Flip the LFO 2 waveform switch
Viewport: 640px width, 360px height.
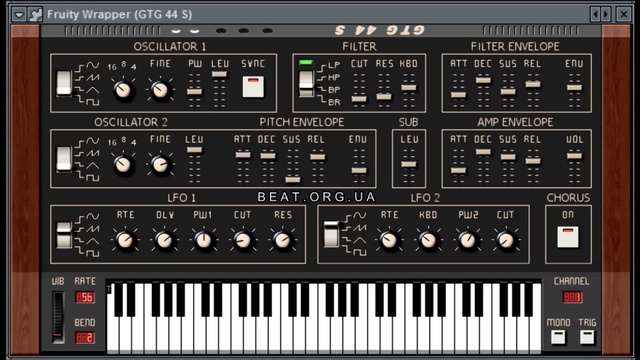coord(331,234)
